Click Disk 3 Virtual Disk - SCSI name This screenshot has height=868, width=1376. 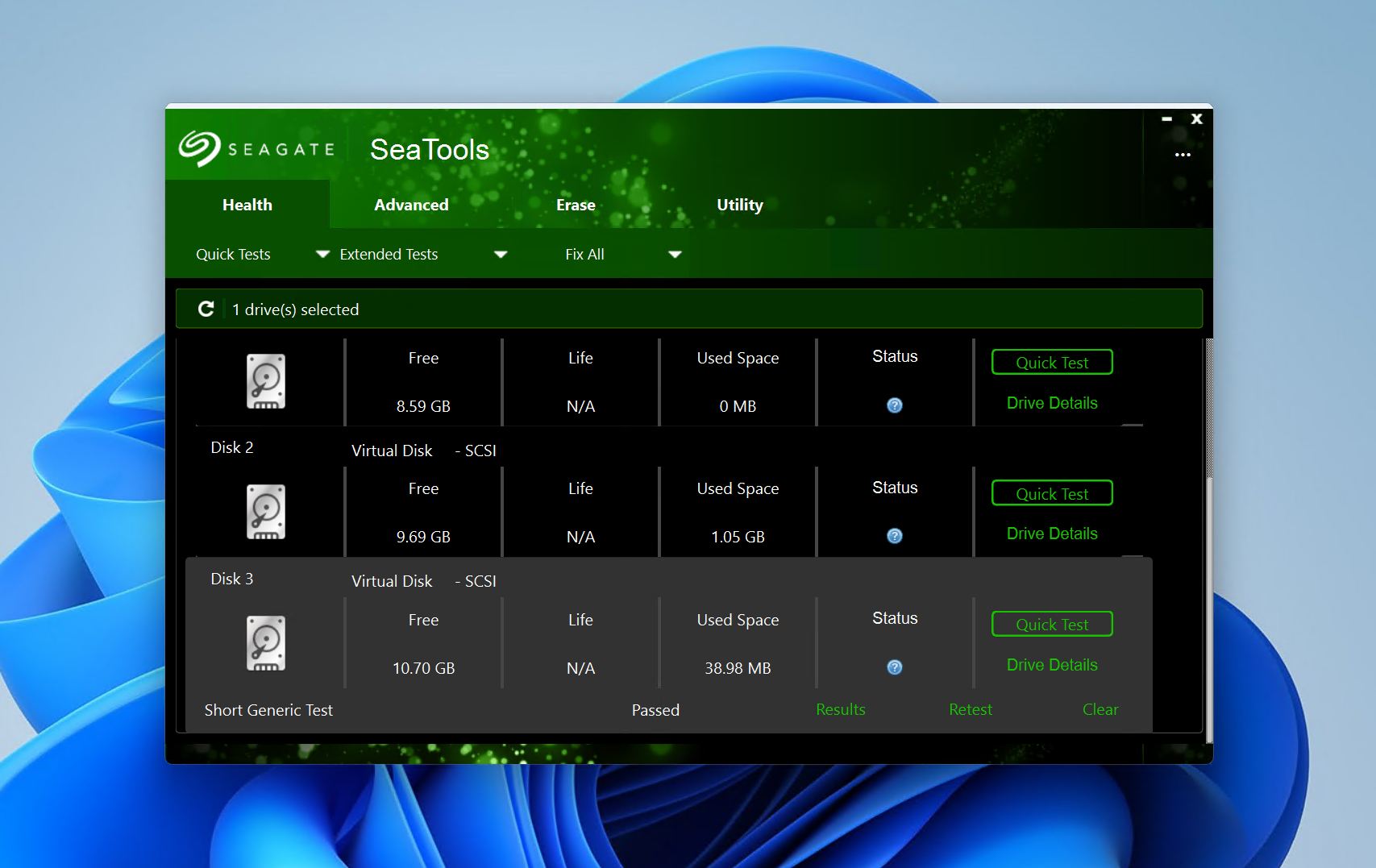tap(424, 581)
